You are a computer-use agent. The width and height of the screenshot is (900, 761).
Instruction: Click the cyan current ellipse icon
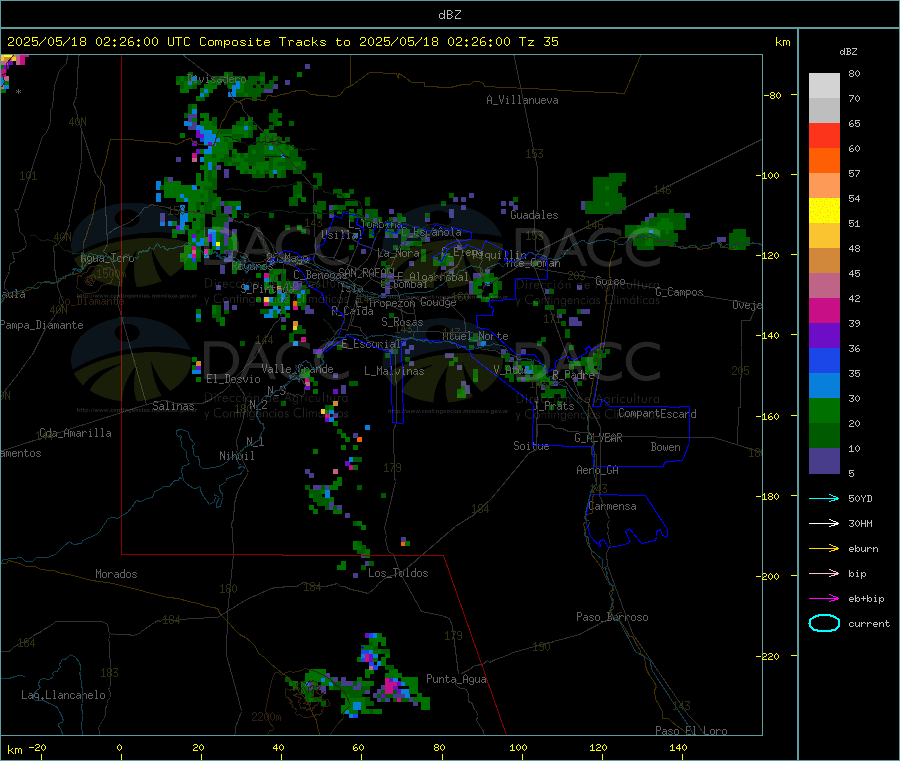click(824, 623)
